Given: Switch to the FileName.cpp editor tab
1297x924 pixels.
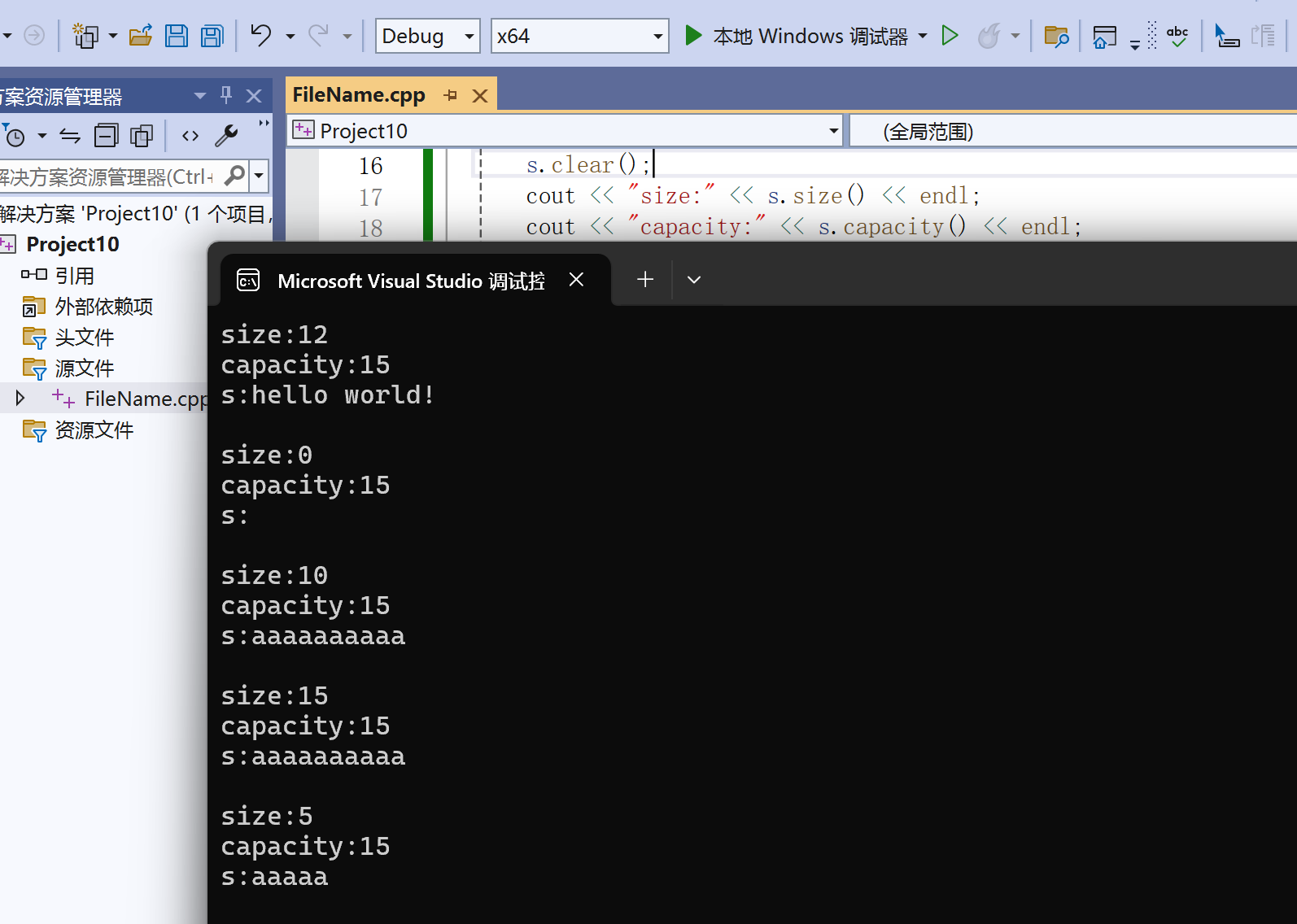Looking at the screenshot, I should coord(359,95).
